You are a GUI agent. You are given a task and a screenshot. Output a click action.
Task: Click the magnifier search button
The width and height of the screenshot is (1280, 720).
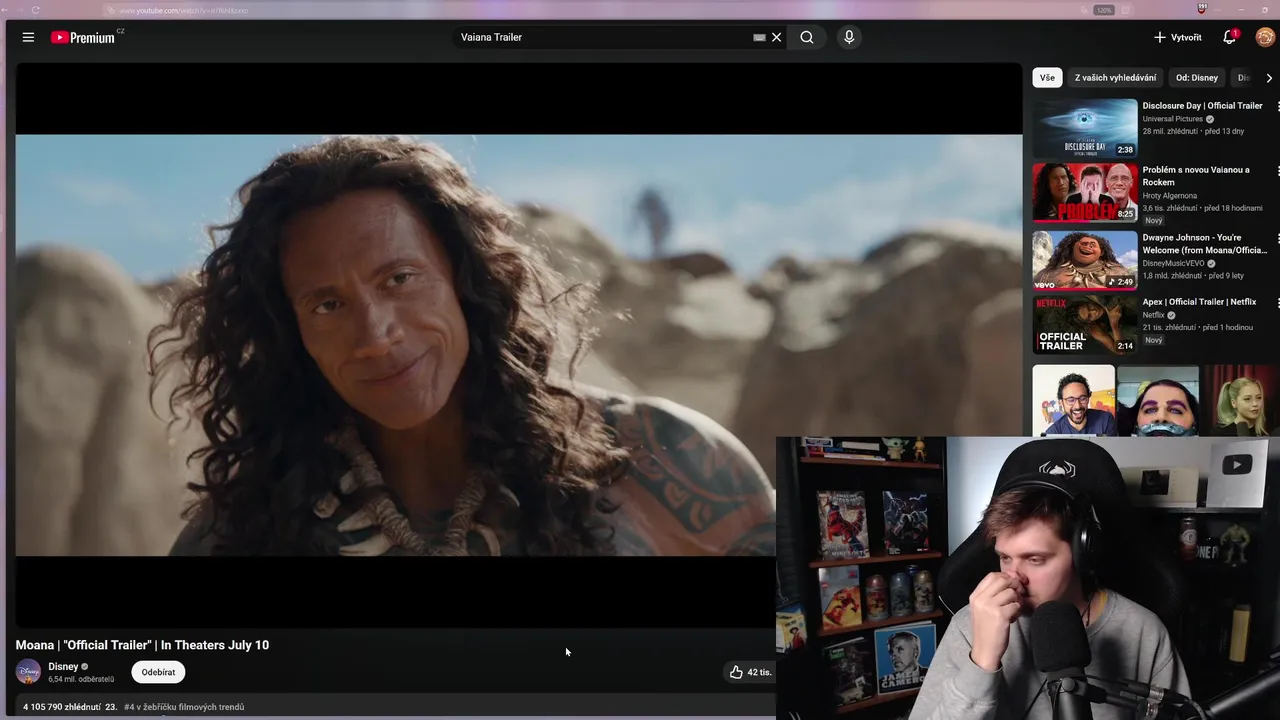click(807, 37)
